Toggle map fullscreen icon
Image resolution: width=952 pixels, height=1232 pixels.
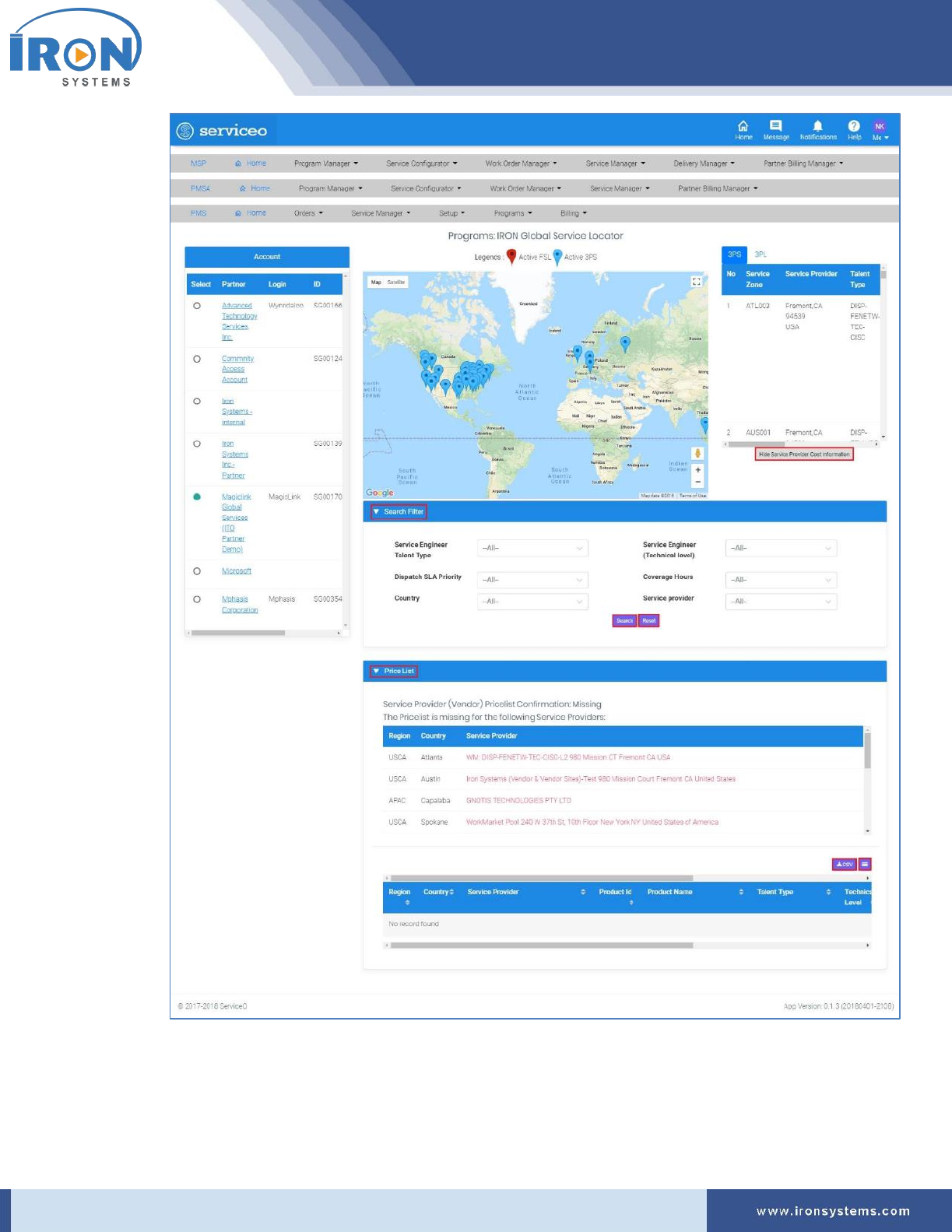click(697, 282)
